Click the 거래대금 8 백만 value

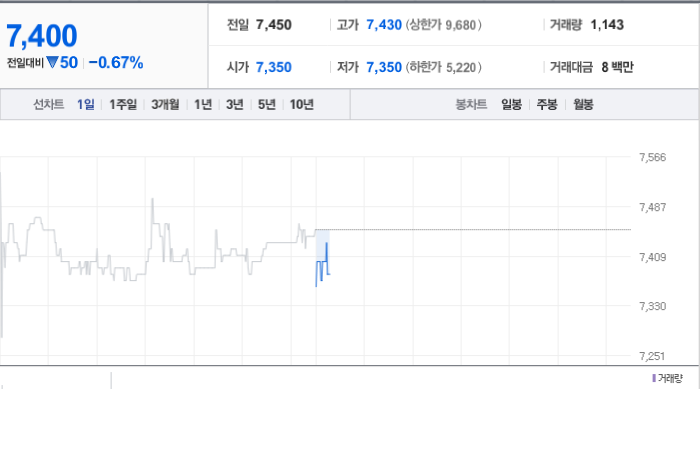coord(617,67)
